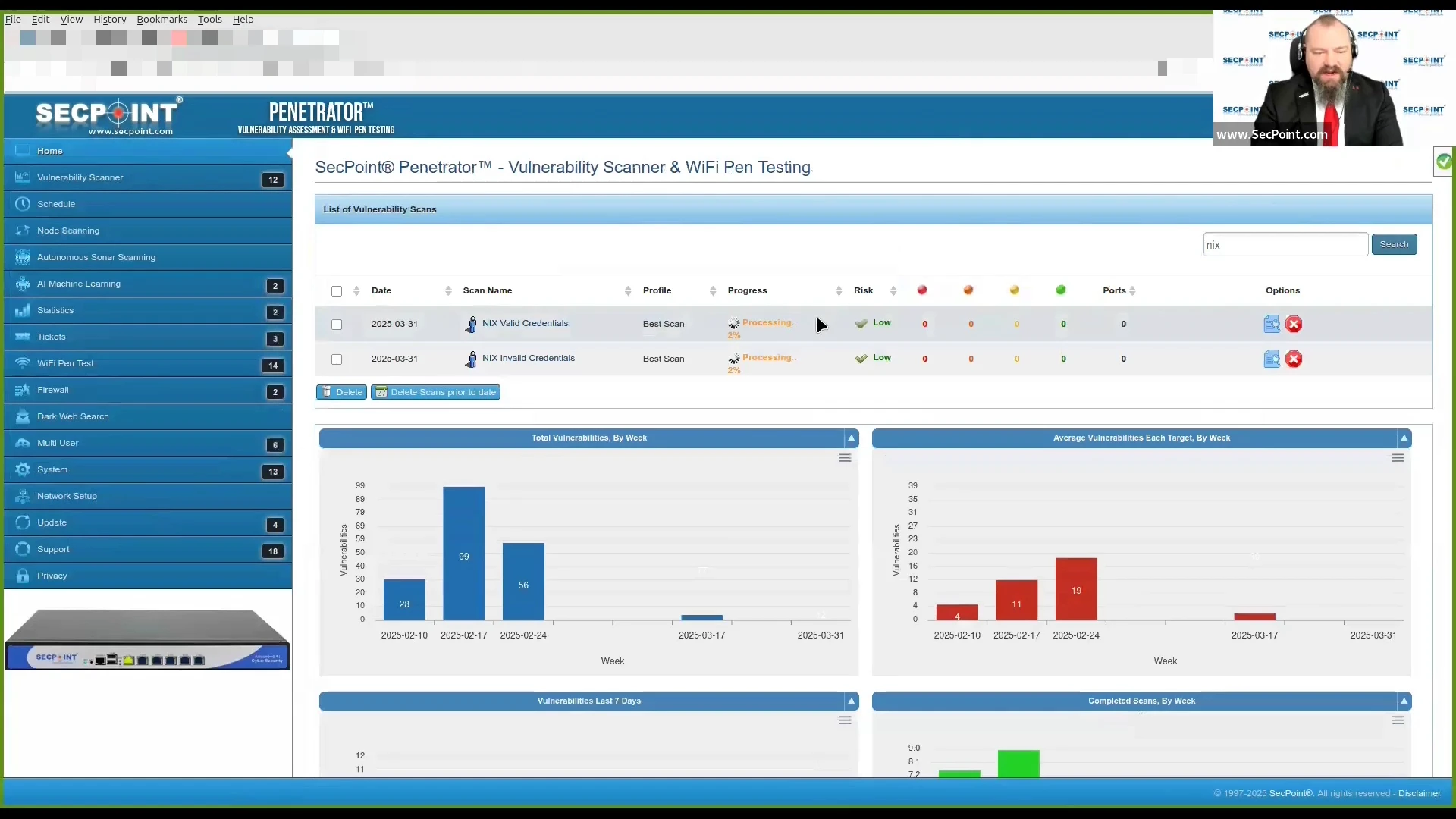Click the Update refresh icon
This screenshot has width=1456, height=819.
pyautogui.click(x=23, y=522)
